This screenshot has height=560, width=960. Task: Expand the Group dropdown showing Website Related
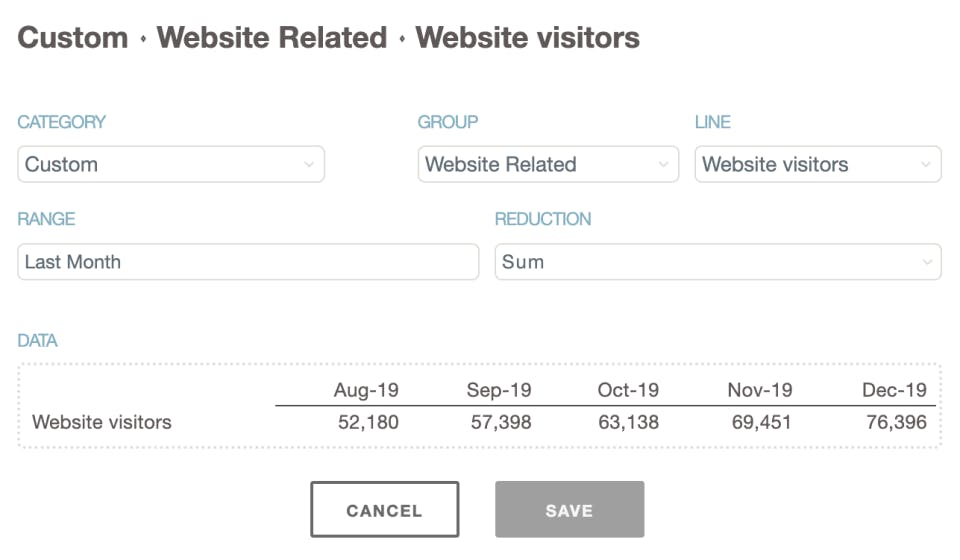click(x=547, y=165)
